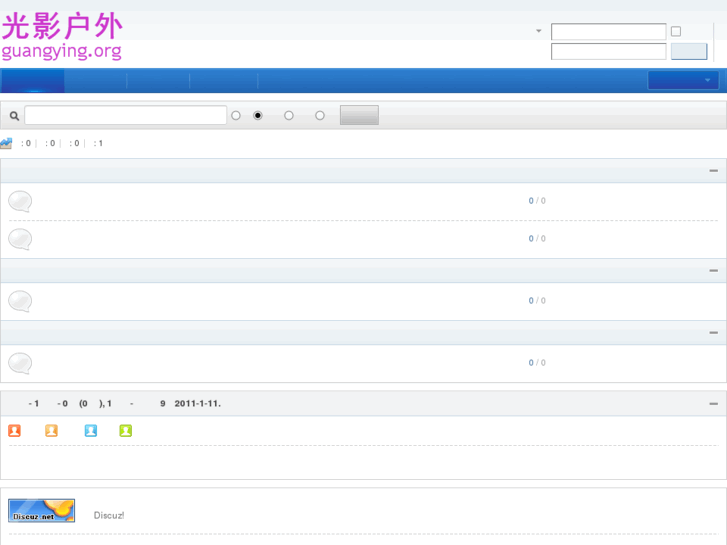The image size is (727, 545).
Task: Click the blue user icon in the online legend
Action: pos(91,431)
